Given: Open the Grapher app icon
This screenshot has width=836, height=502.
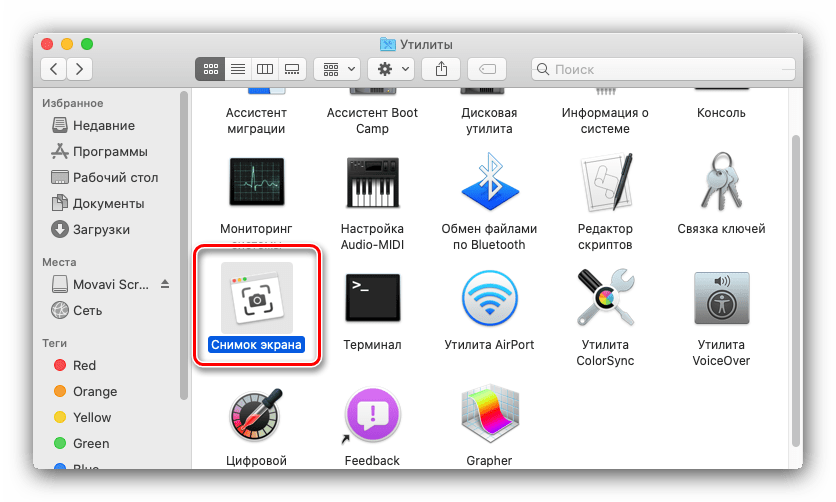Looking at the screenshot, I should click(489, 414).
